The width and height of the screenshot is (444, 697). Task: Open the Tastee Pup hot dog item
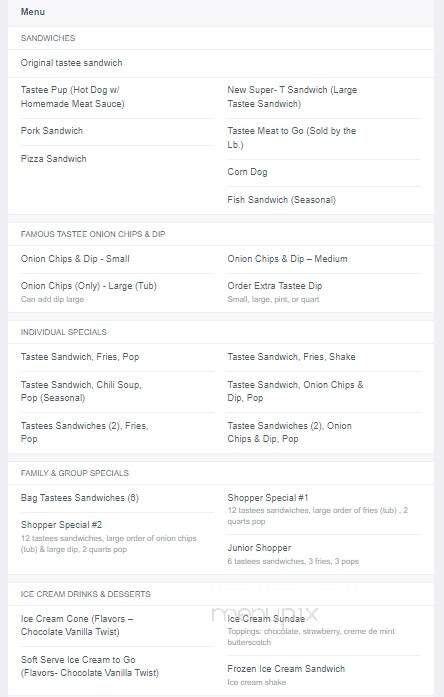click(x=72, y=97)
